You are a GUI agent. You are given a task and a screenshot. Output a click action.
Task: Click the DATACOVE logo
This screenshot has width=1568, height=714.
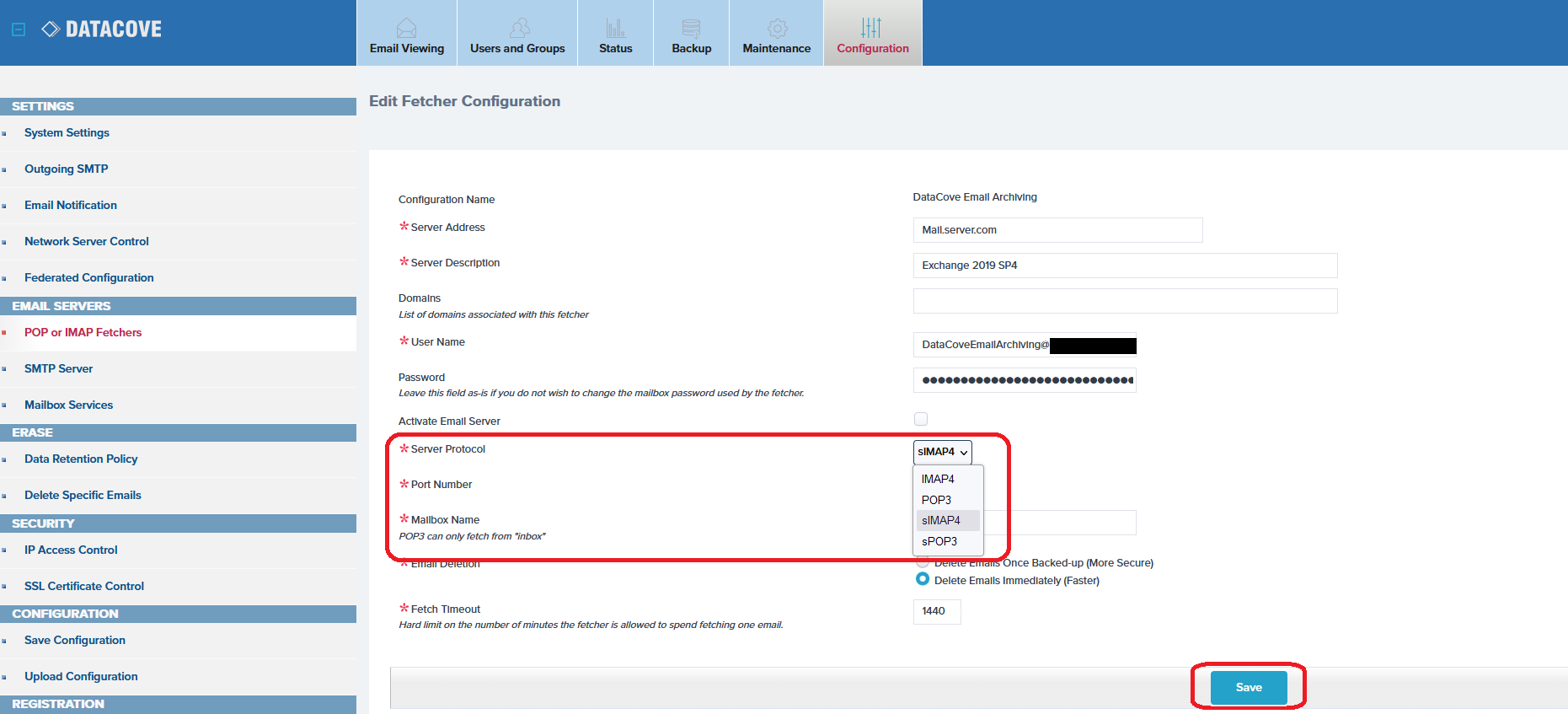[102, 30]
